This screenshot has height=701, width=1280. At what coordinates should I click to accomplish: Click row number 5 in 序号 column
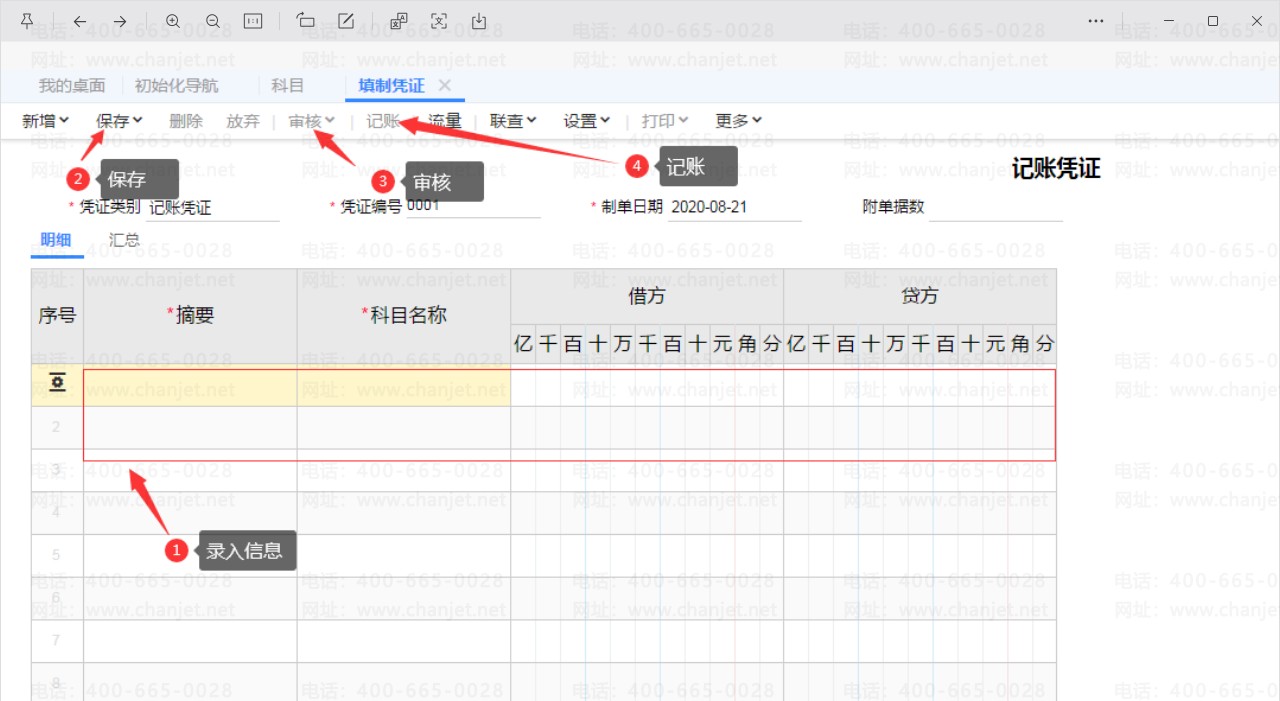pyautogui.click(x=57, y=555)
